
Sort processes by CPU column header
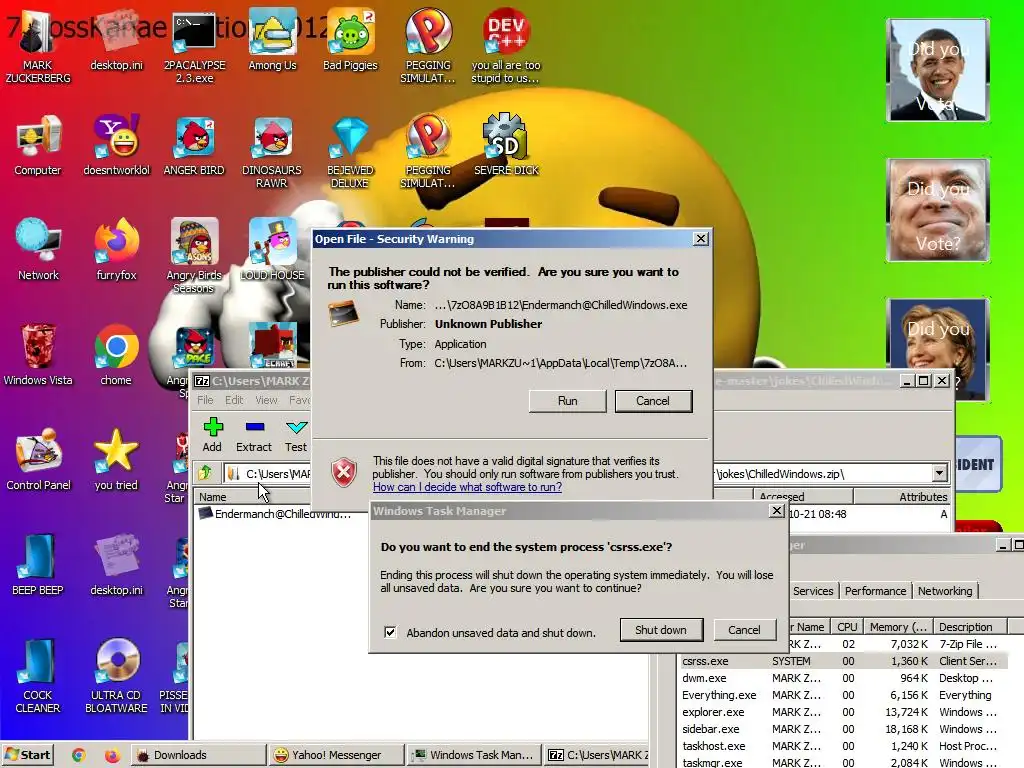coord(847,627)
